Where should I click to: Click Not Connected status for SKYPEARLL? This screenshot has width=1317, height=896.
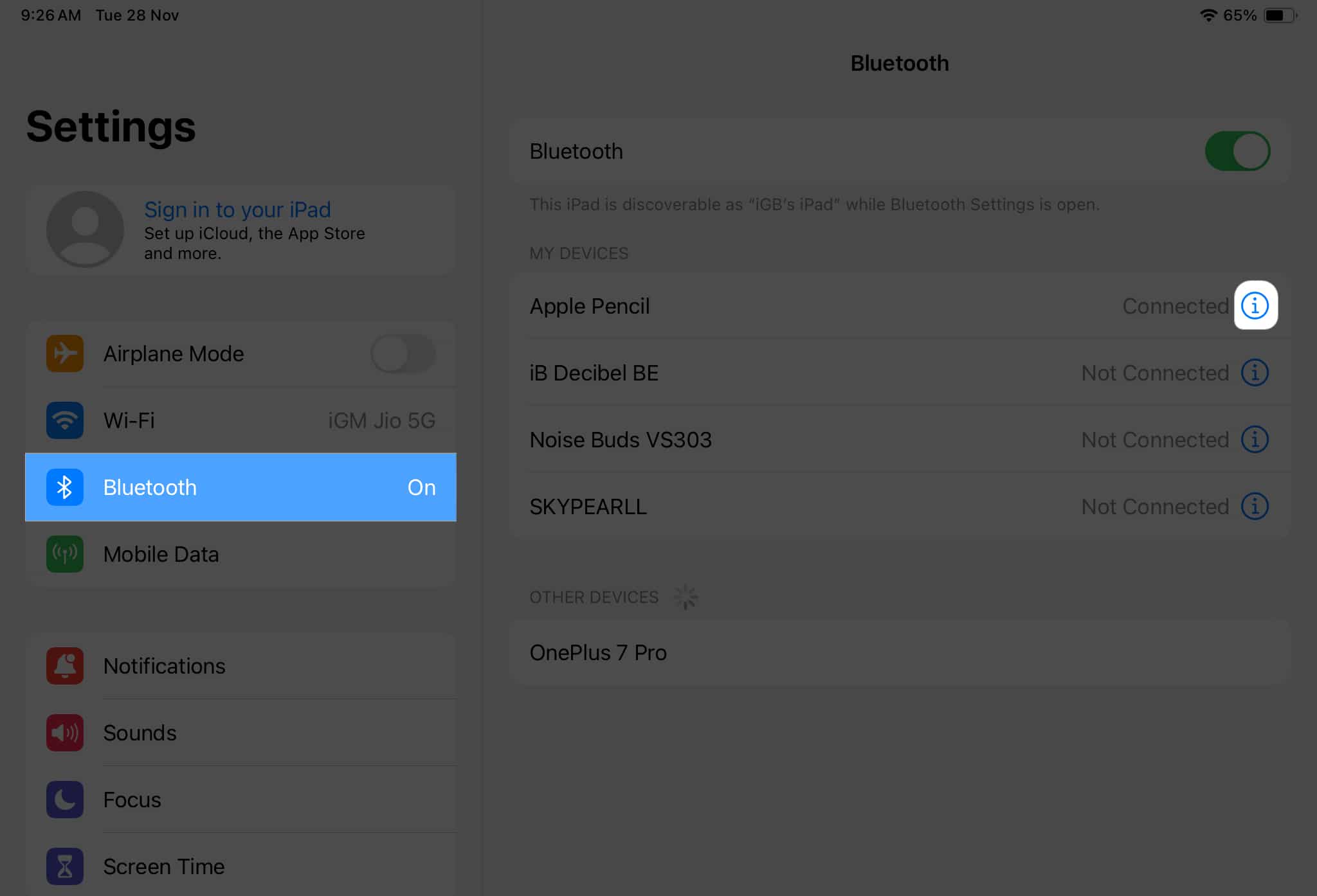tap(1155, 506)
